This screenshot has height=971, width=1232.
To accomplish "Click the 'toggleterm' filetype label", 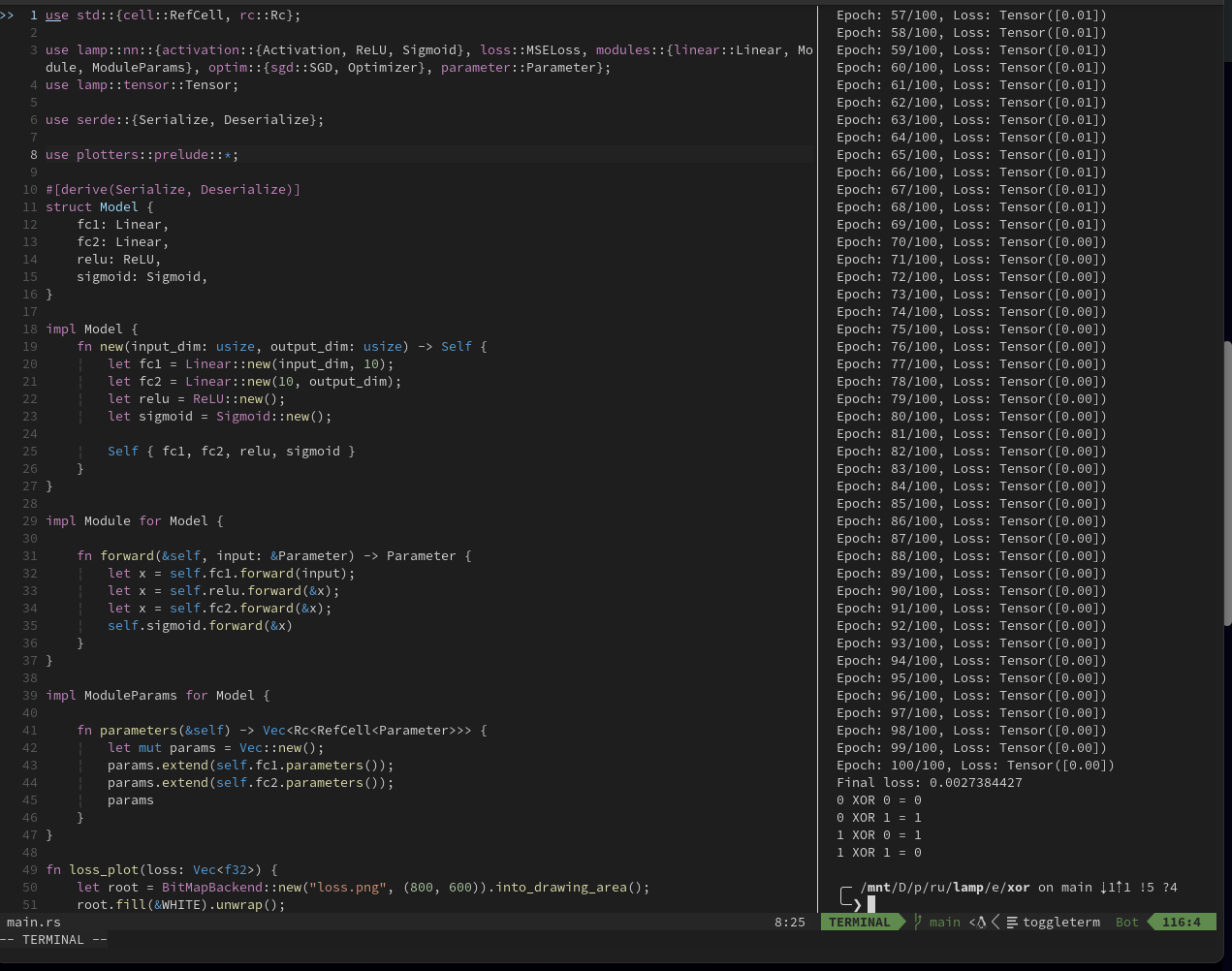I will pos(1061,922).
